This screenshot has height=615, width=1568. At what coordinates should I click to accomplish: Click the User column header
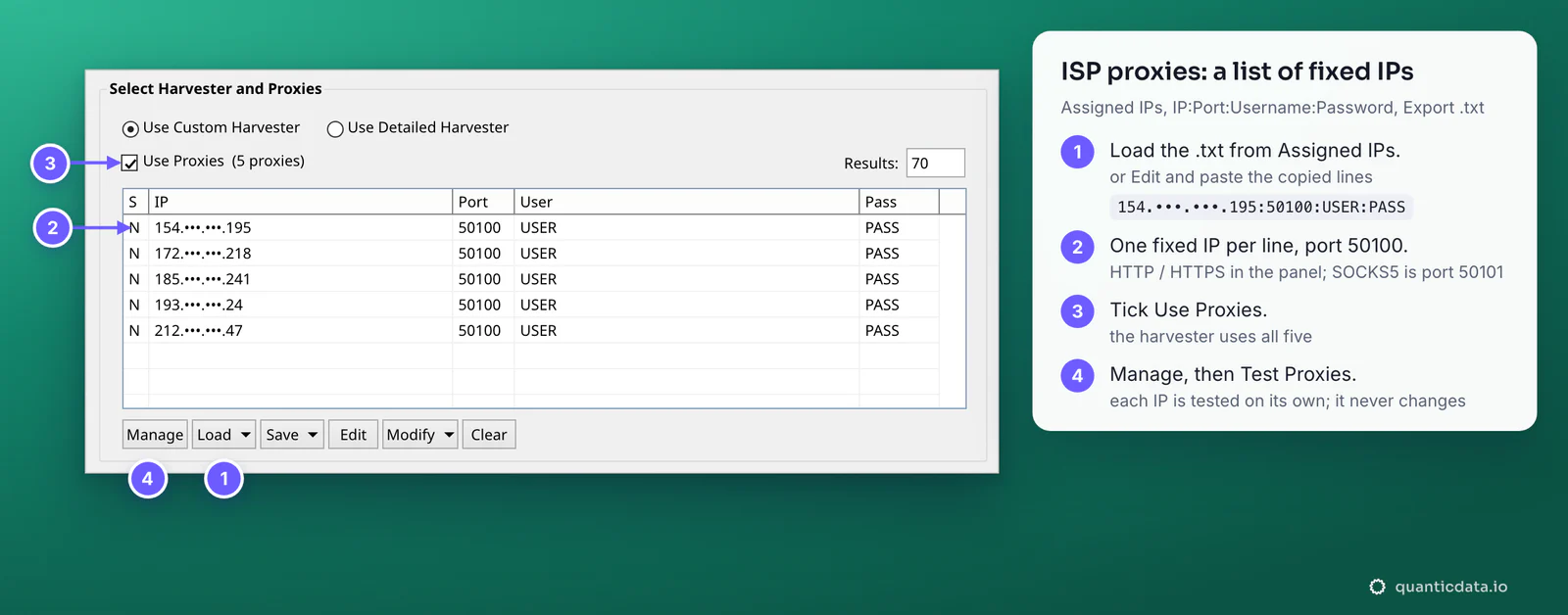[686, 202]
